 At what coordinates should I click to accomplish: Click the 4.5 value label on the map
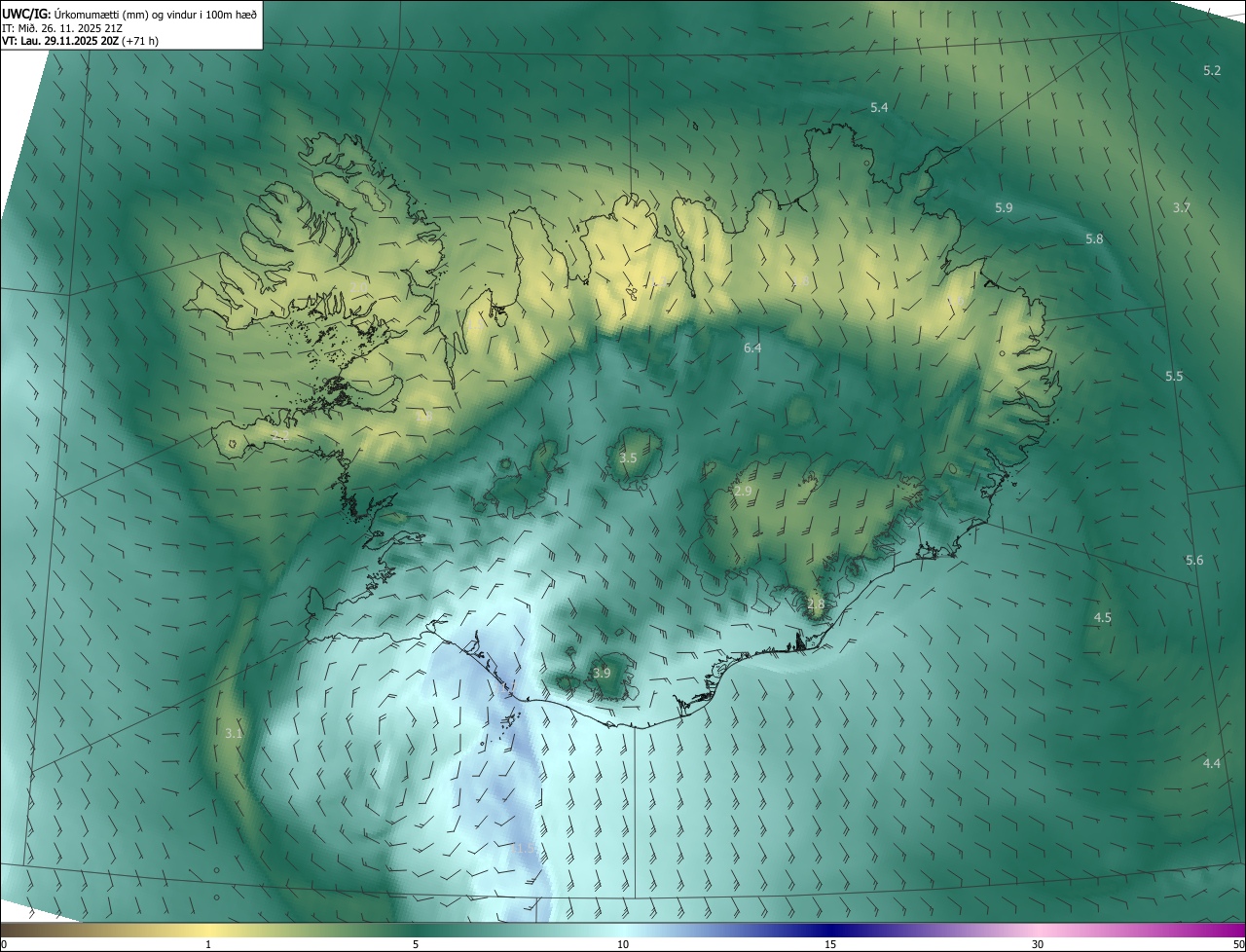click(1103, 617)
